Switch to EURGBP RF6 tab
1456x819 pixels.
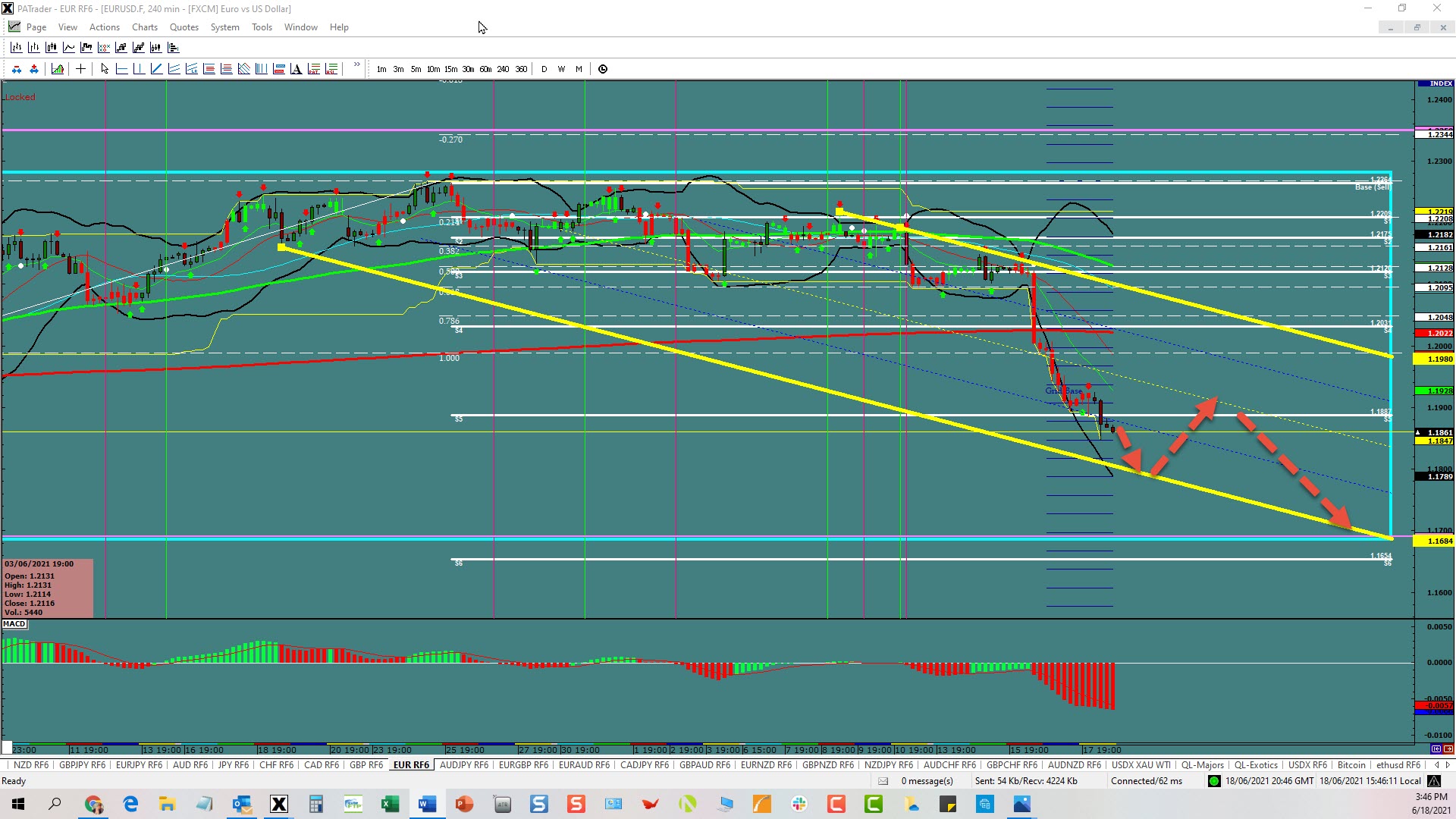pos(523,765)
